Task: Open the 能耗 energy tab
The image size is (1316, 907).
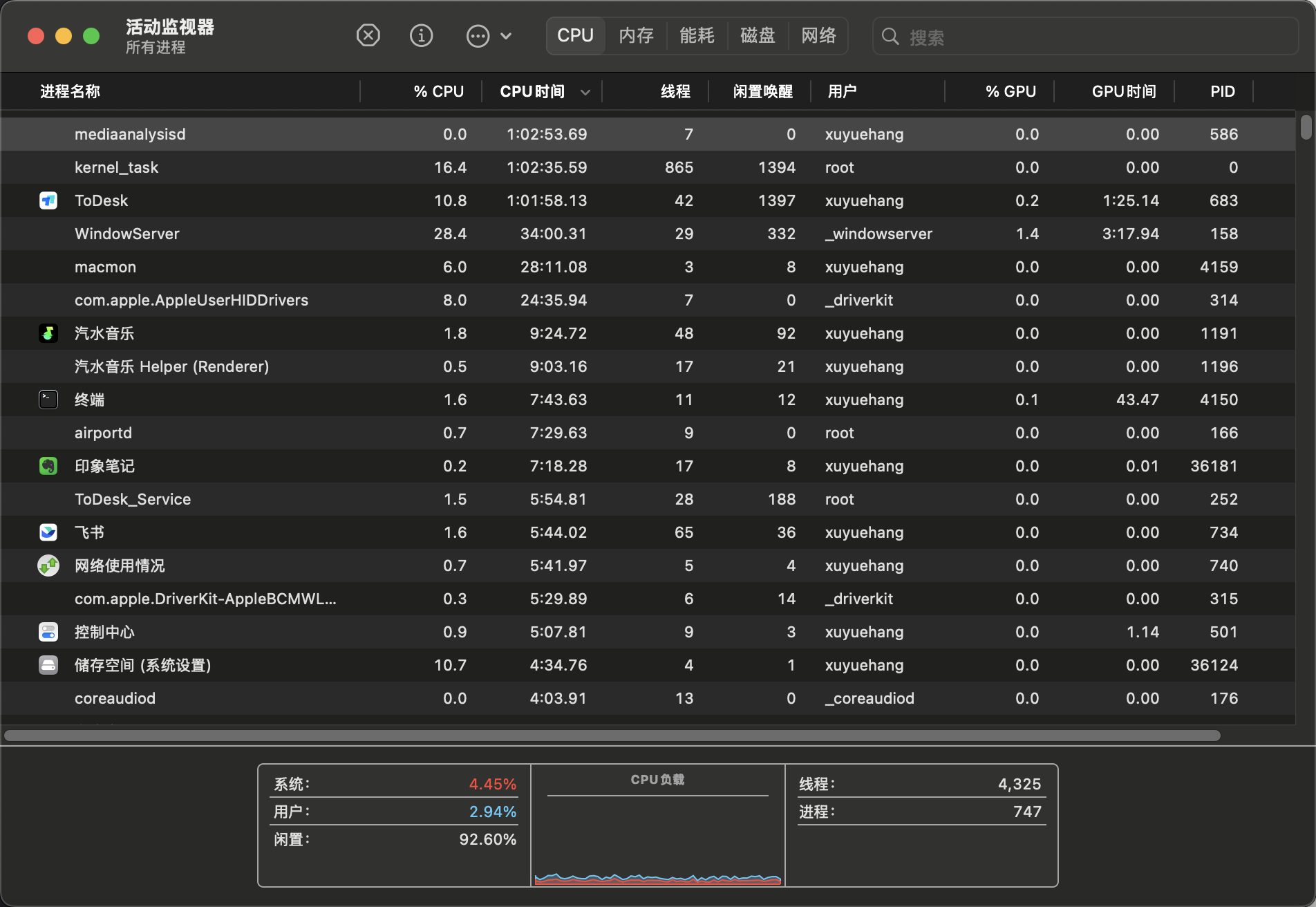Action: pos(697,35)
